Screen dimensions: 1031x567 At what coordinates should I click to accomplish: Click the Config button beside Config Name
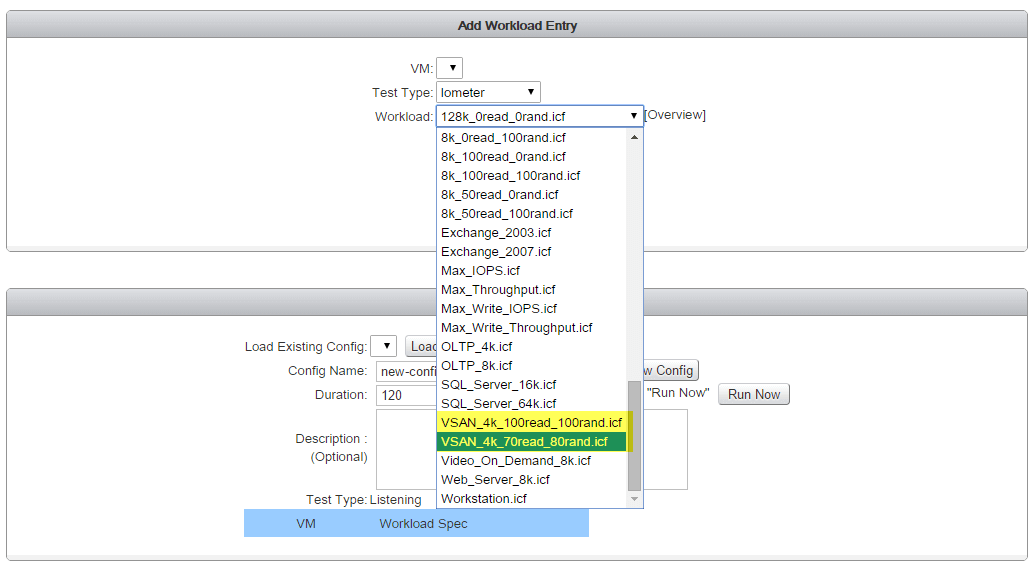670,370
